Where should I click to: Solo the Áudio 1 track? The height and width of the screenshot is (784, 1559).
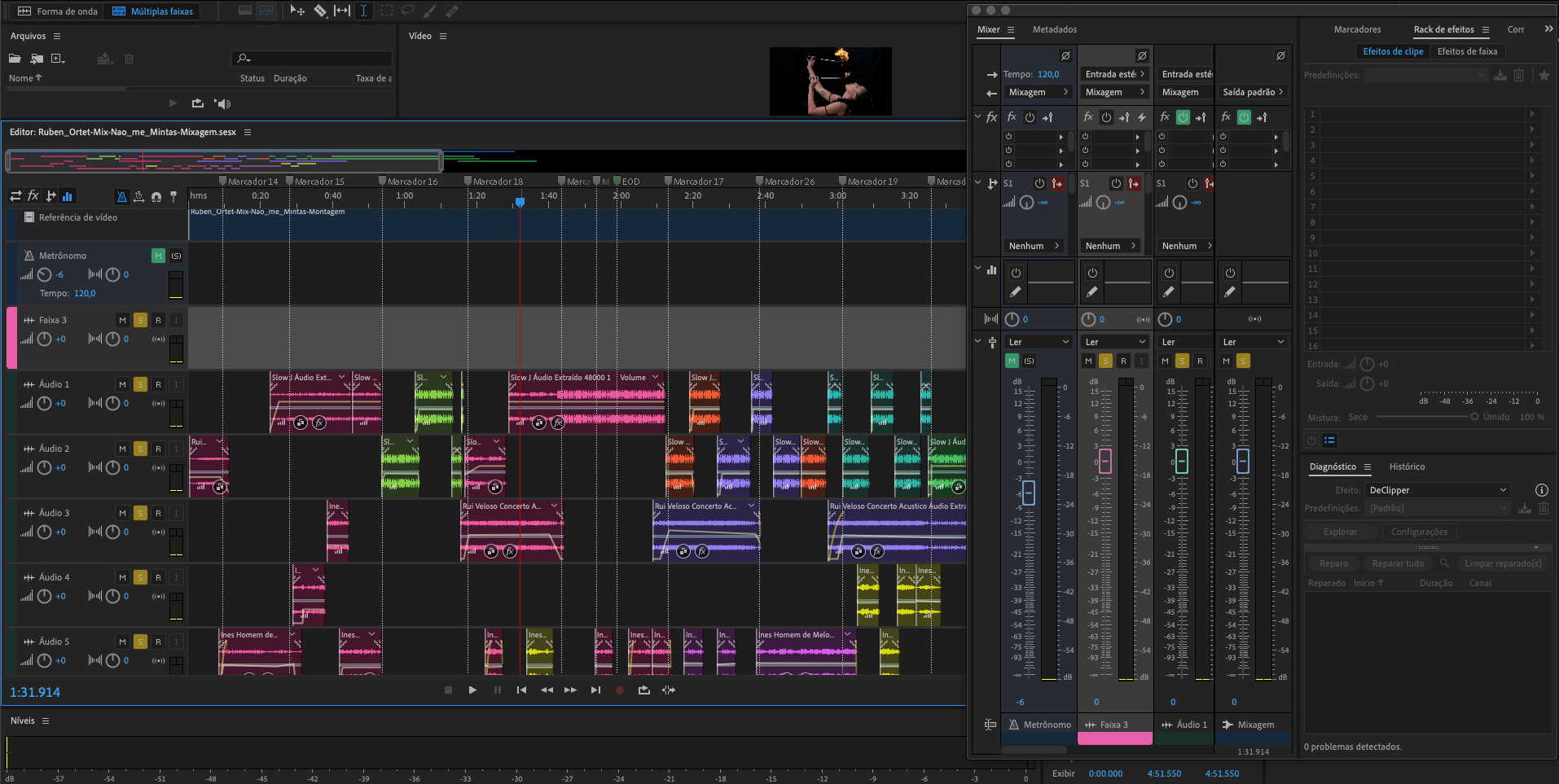[x=140, y=384]
